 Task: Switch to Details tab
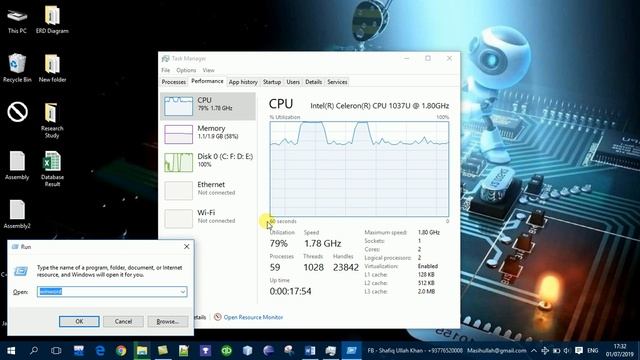(313, 82)
